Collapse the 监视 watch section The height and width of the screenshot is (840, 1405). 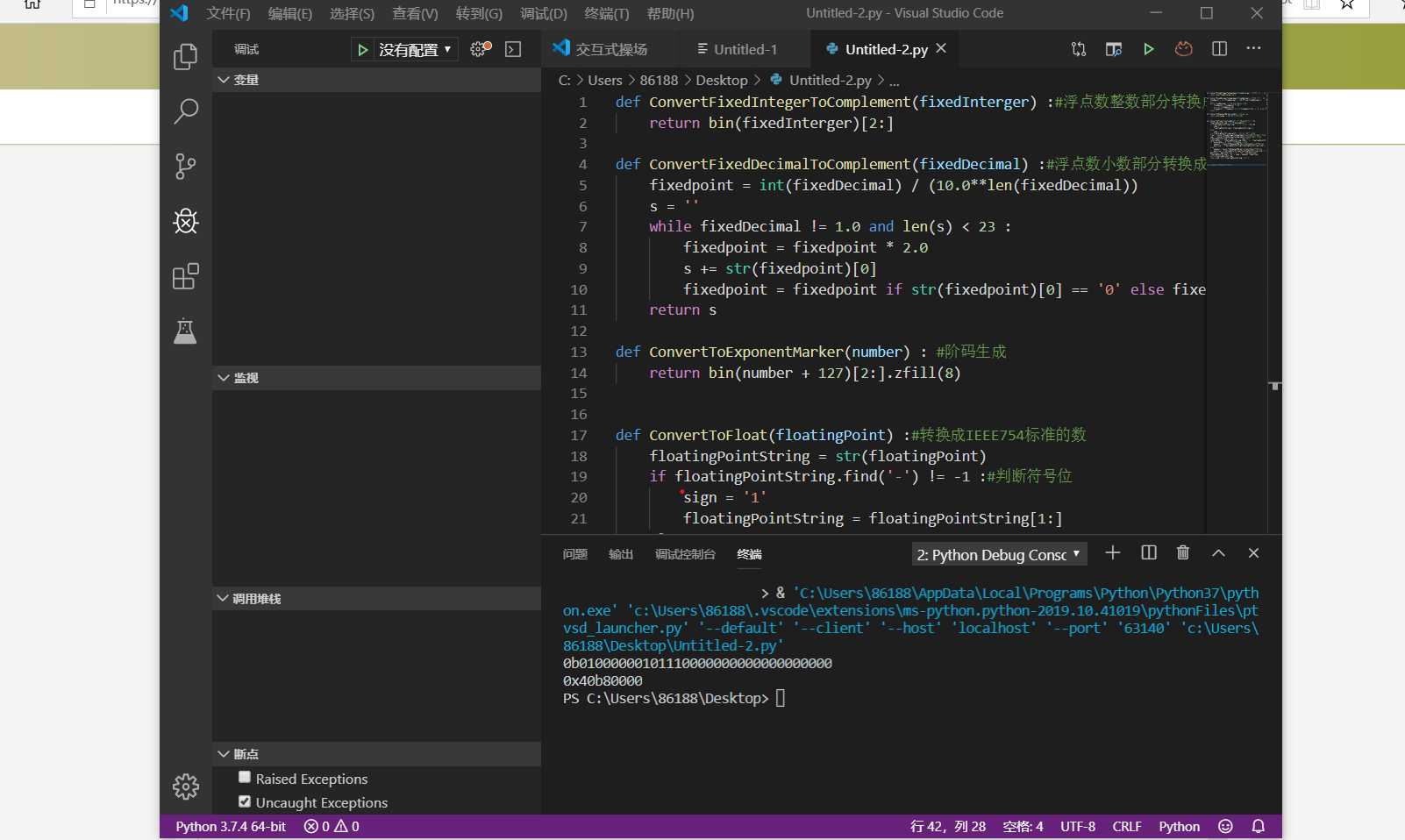coord(376,378)
